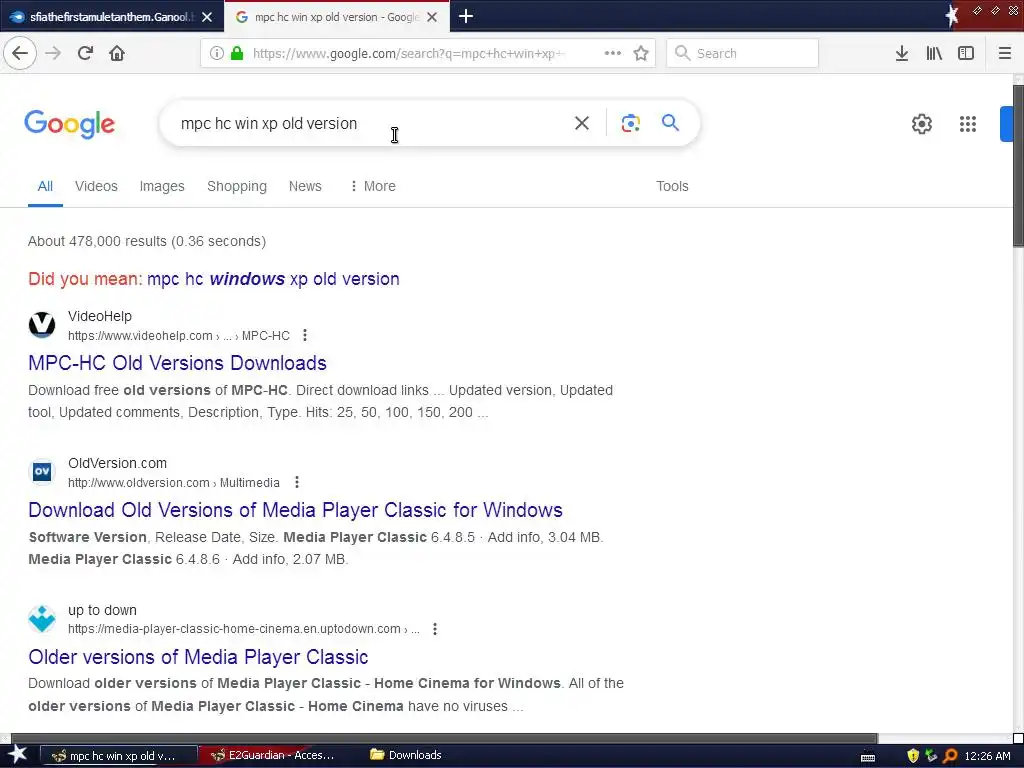Open the Google apps grid
Screen dimensions: 1024x768
click(x=968, y=124)
